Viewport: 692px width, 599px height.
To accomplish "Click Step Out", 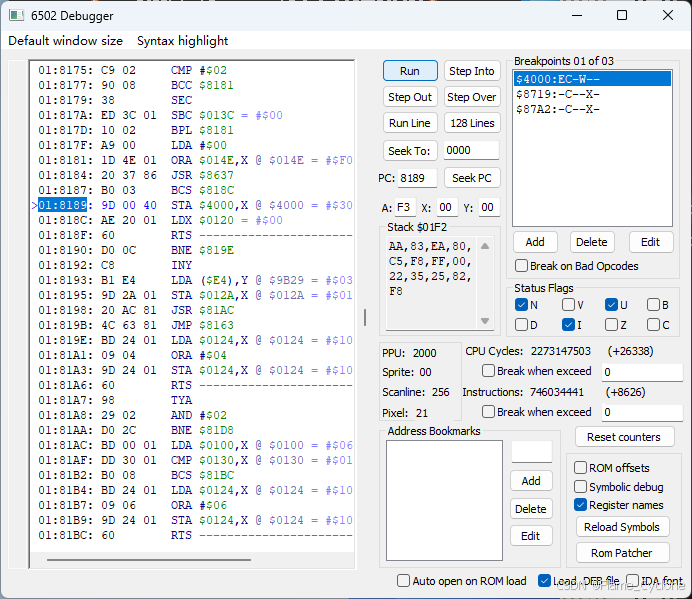I will [410, 97].
